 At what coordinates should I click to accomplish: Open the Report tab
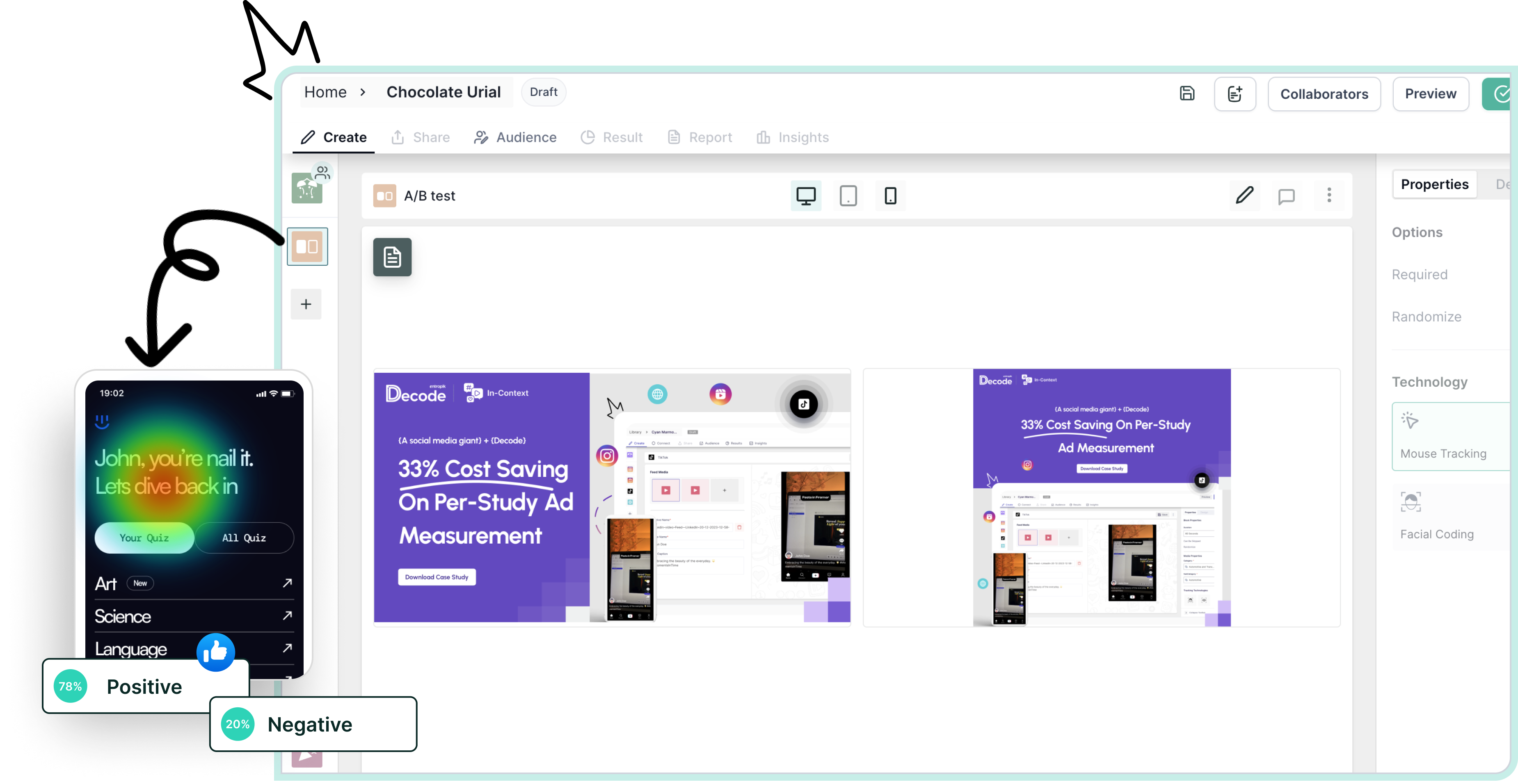point(700,137)
